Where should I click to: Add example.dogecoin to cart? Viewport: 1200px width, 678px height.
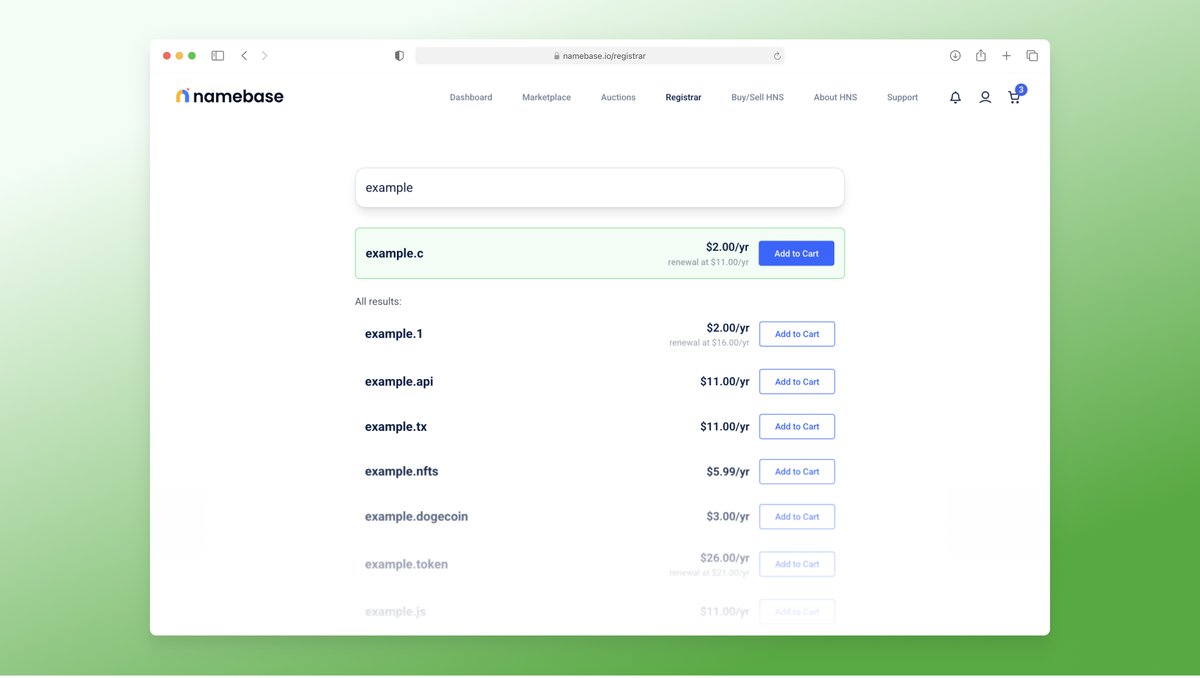coord(797,516)
